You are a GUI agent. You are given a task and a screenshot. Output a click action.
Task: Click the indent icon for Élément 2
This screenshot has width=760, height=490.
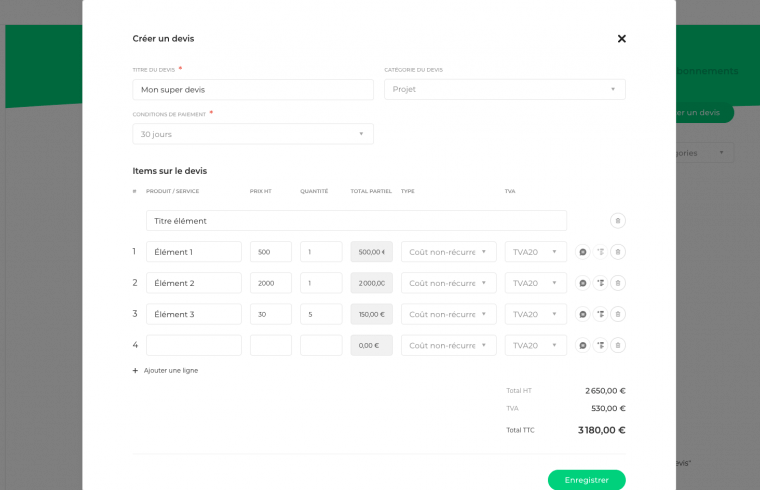pos(600,283)
